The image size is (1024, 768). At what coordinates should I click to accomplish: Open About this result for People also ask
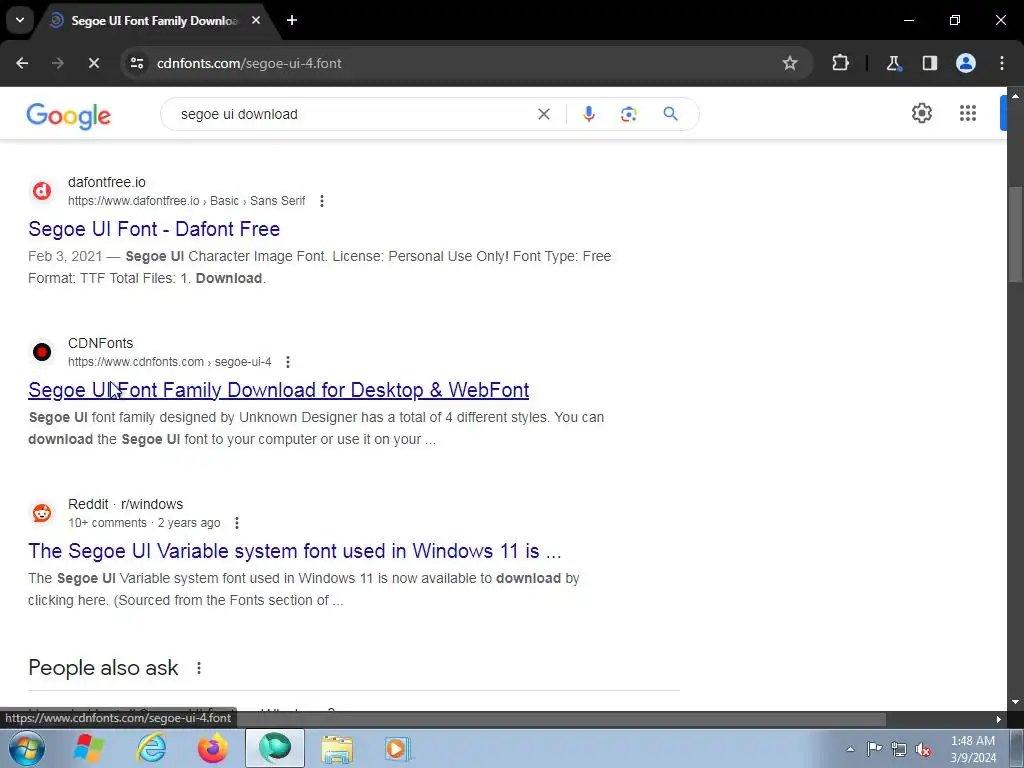pos(199,668)
